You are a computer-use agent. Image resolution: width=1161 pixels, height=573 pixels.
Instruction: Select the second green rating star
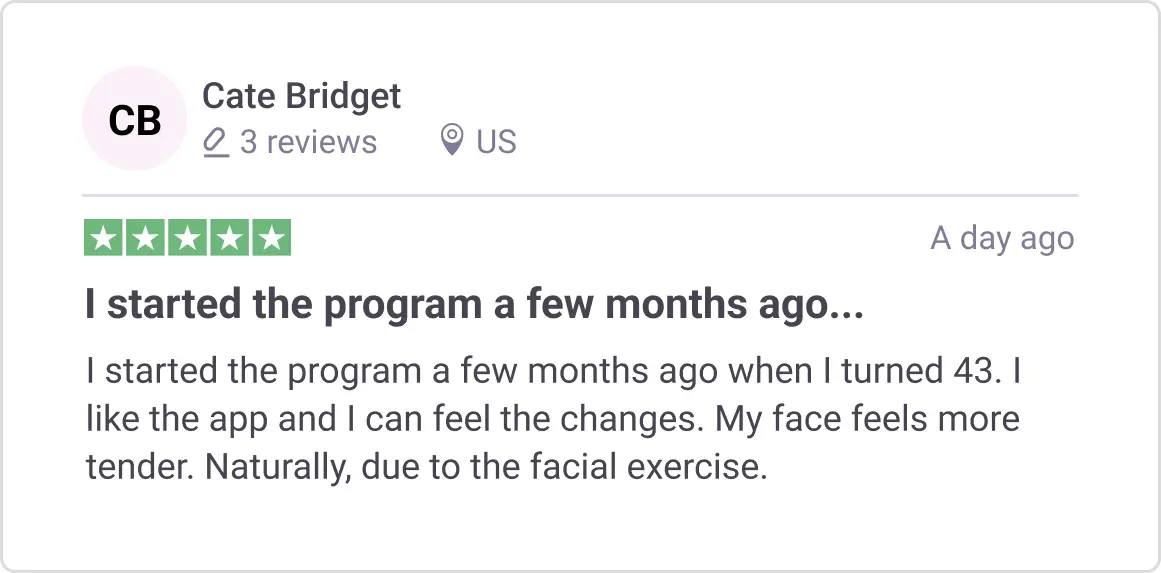click(x=144, y=238)
